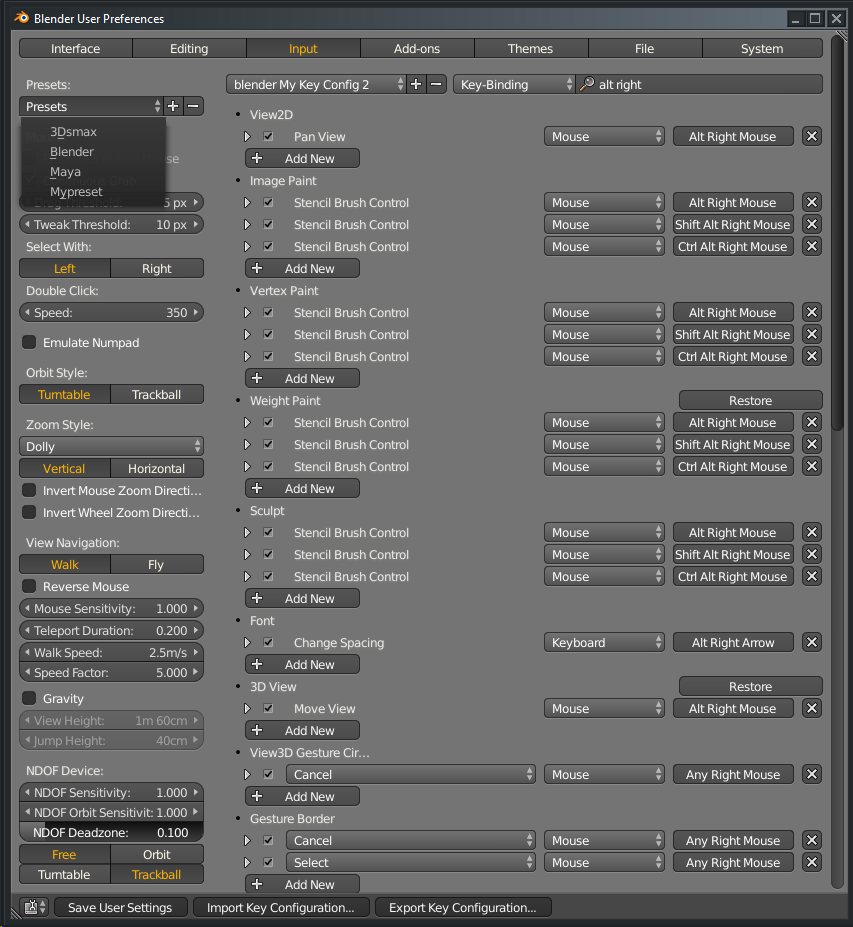Remove View3D Gesture Circle Cancel item
The height and width of the screenshot is (927, 853).
click(812, 774)
